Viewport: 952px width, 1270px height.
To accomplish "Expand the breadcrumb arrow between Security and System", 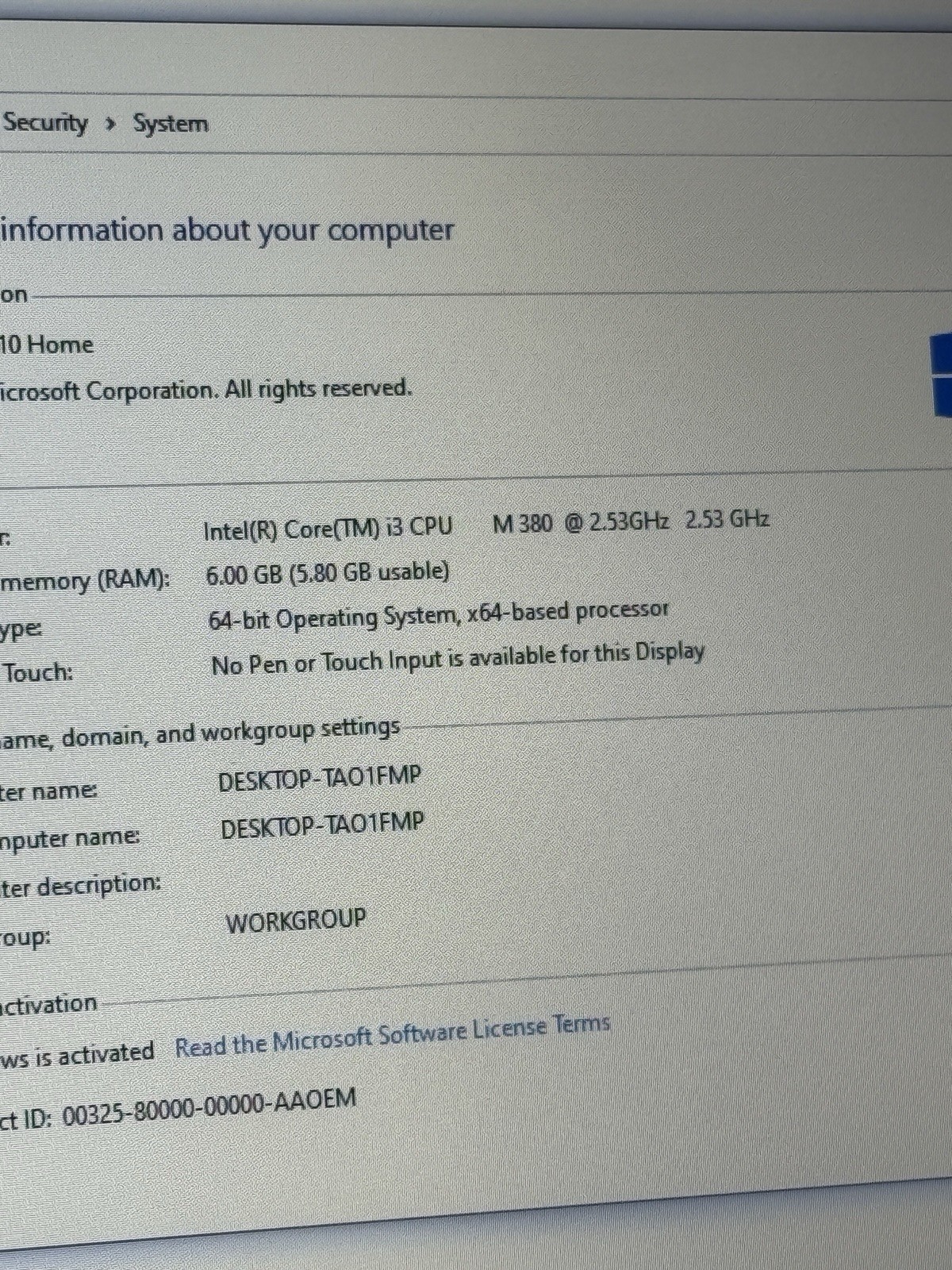I will 111,125.
